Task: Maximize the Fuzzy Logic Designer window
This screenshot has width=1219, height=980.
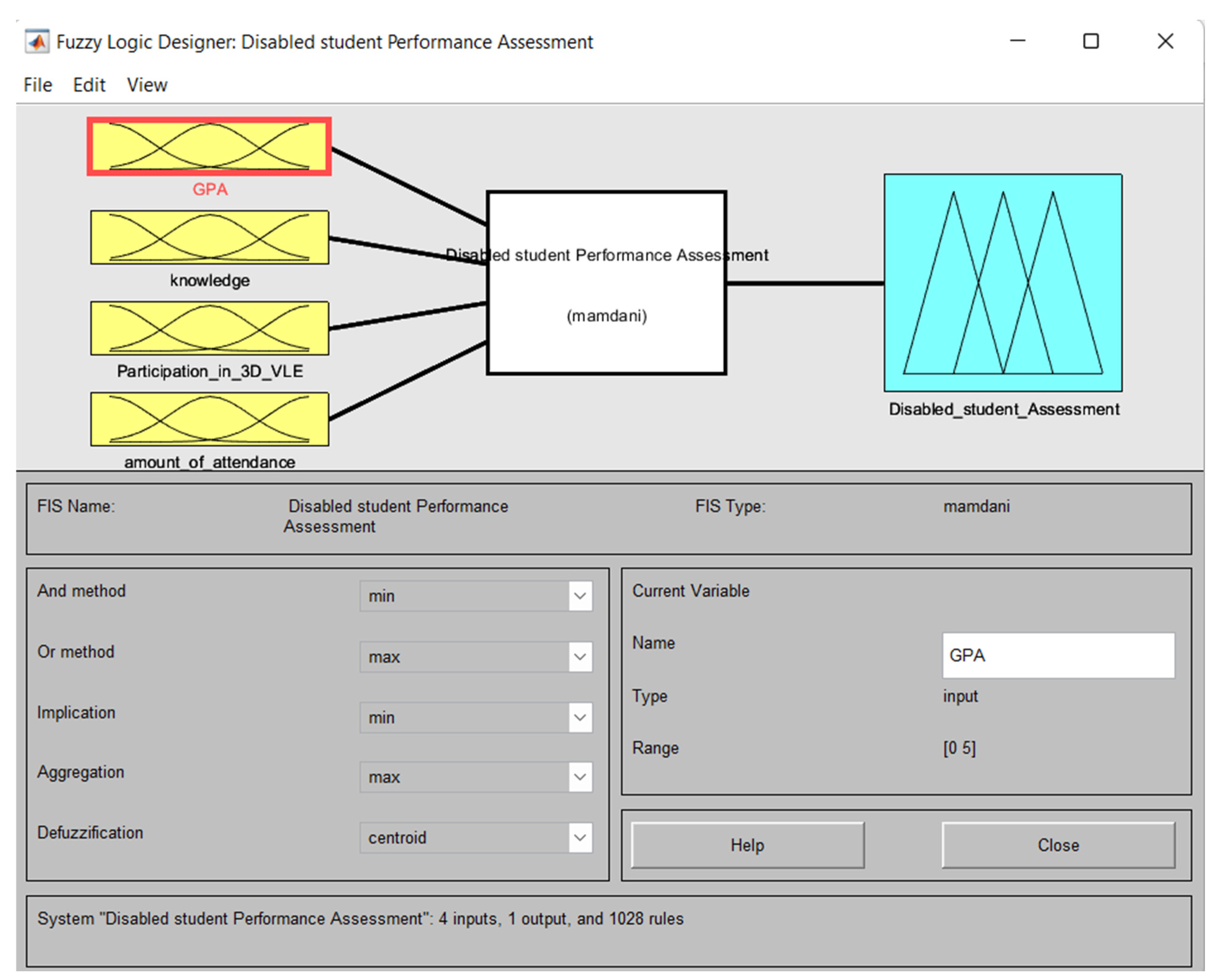Action: coord(1091,41)
